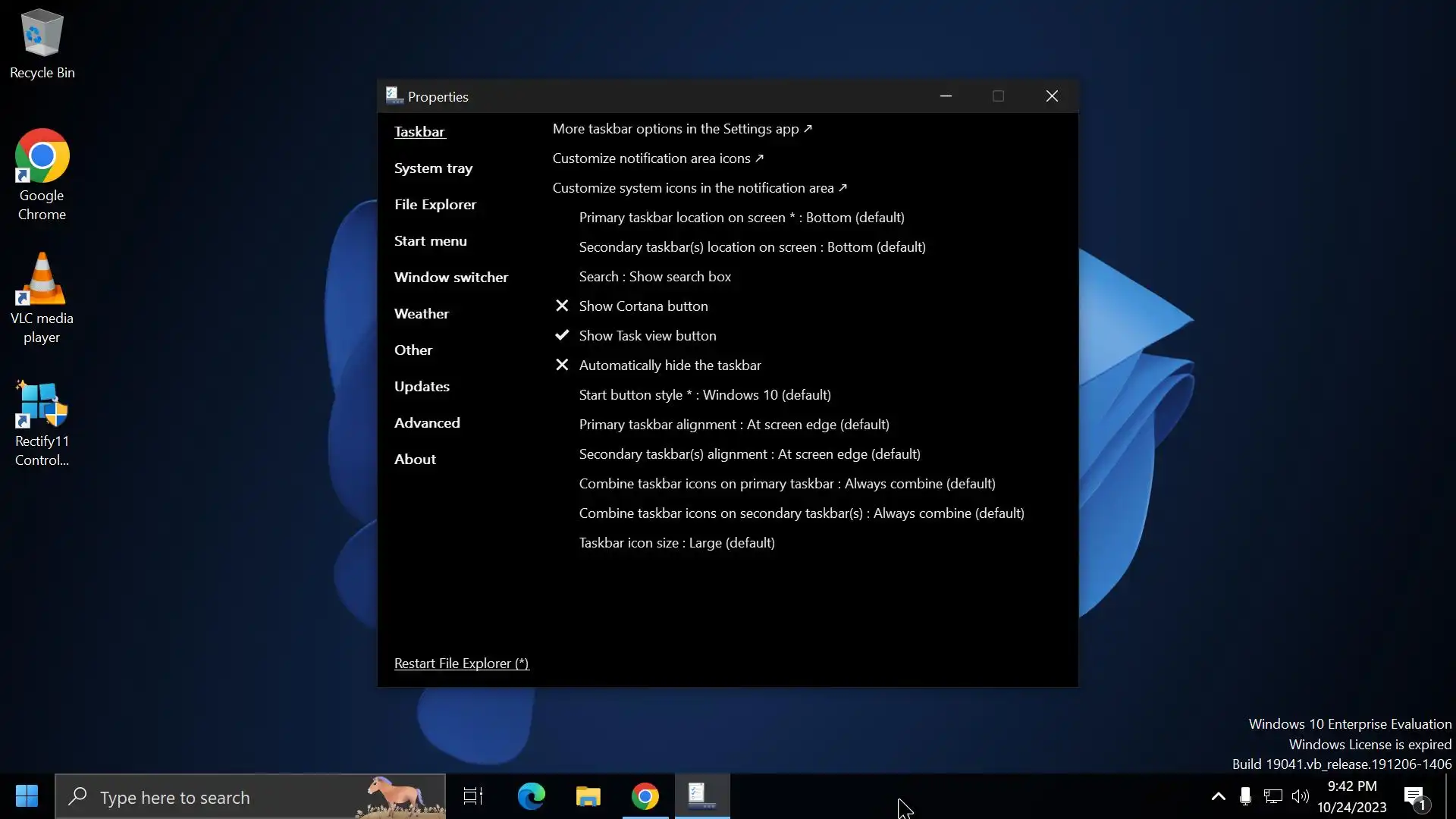Open Taskbar icon size option
Viewport: 1456px width, 819px height.
click(x=676, y=543)
